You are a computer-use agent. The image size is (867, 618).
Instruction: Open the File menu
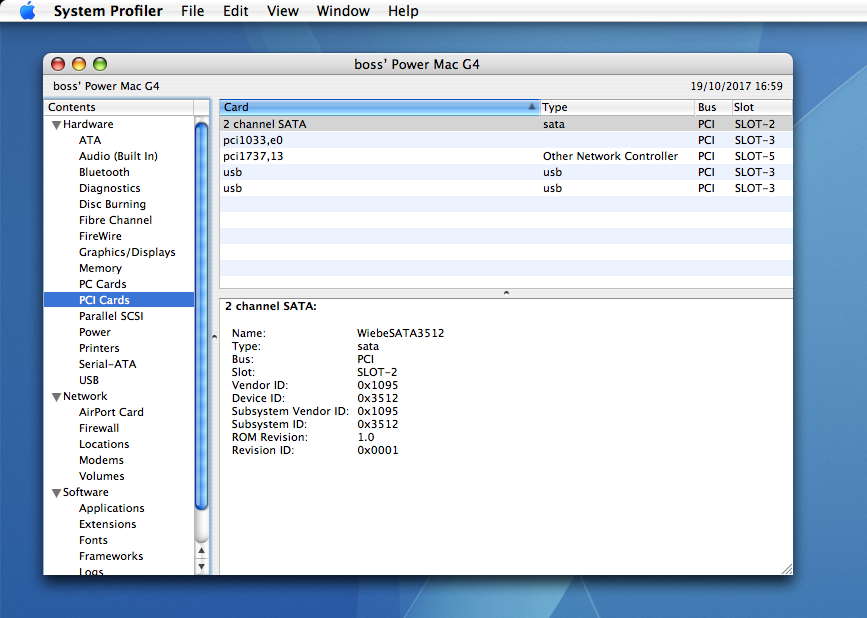[x=192, y=11]
